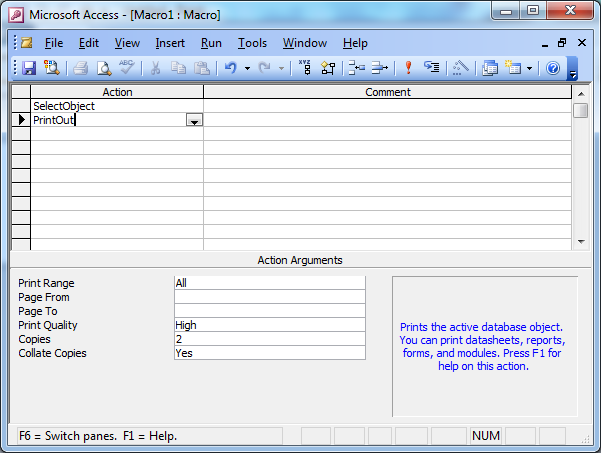Toggle the Macro Names column icon

(x=305, y=67)
